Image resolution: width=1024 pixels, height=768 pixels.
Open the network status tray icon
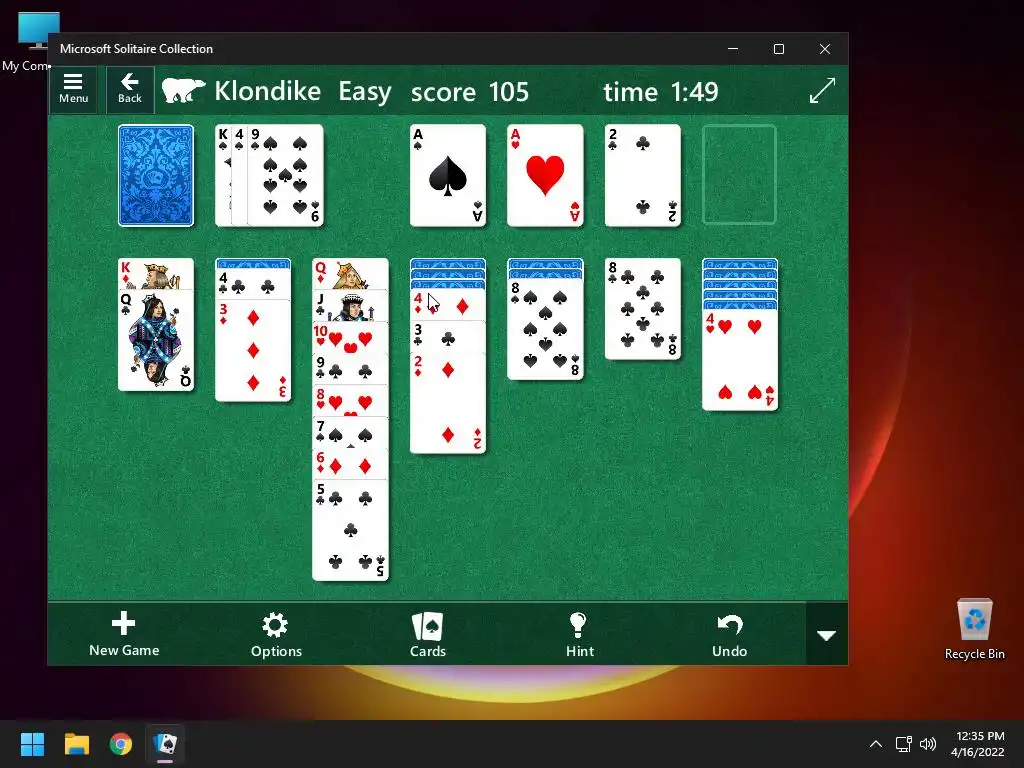pos(903,744)
